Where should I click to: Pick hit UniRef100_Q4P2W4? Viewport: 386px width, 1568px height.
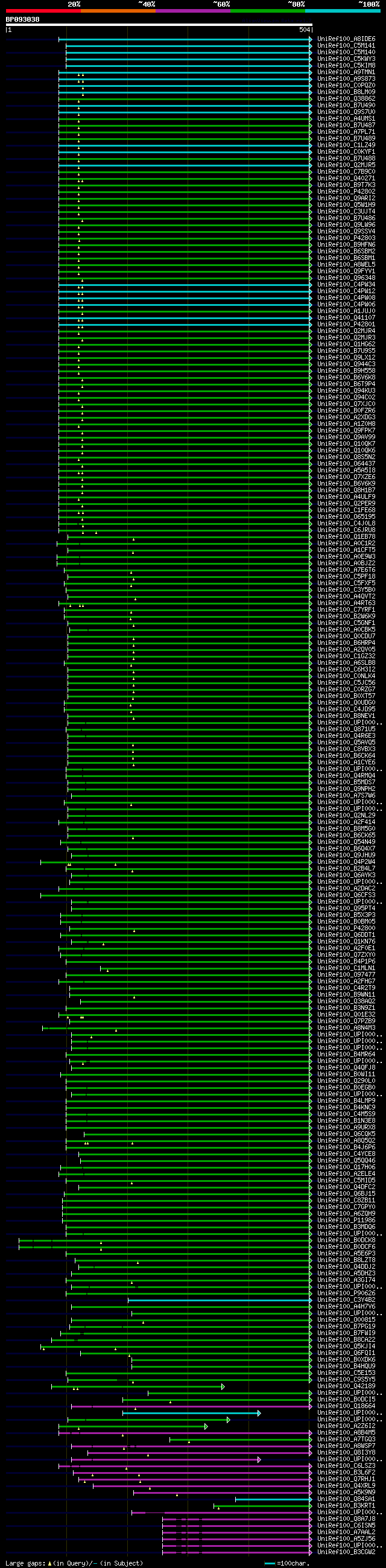tap(346, 862)
